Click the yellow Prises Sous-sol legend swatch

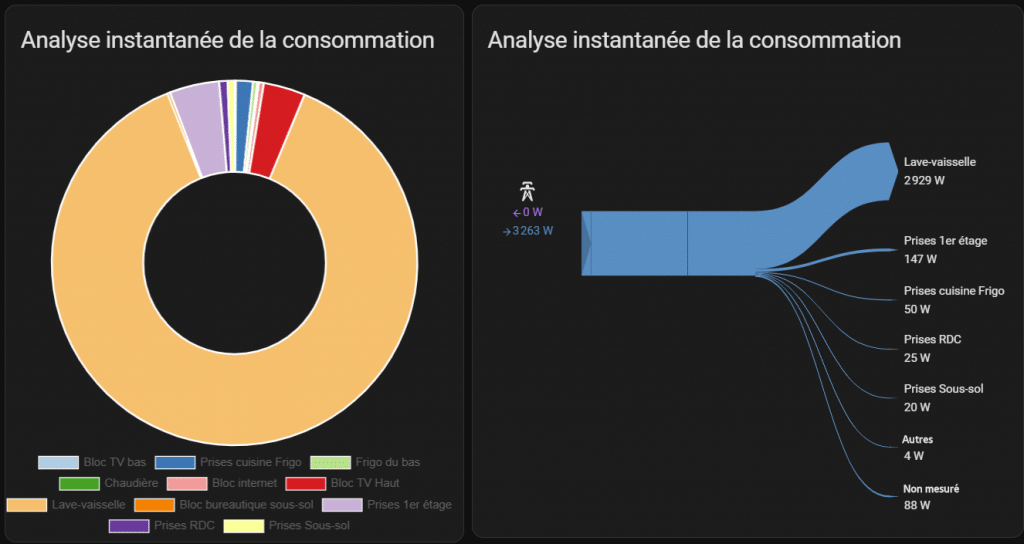pyautogui.click(x=243, y=526)
